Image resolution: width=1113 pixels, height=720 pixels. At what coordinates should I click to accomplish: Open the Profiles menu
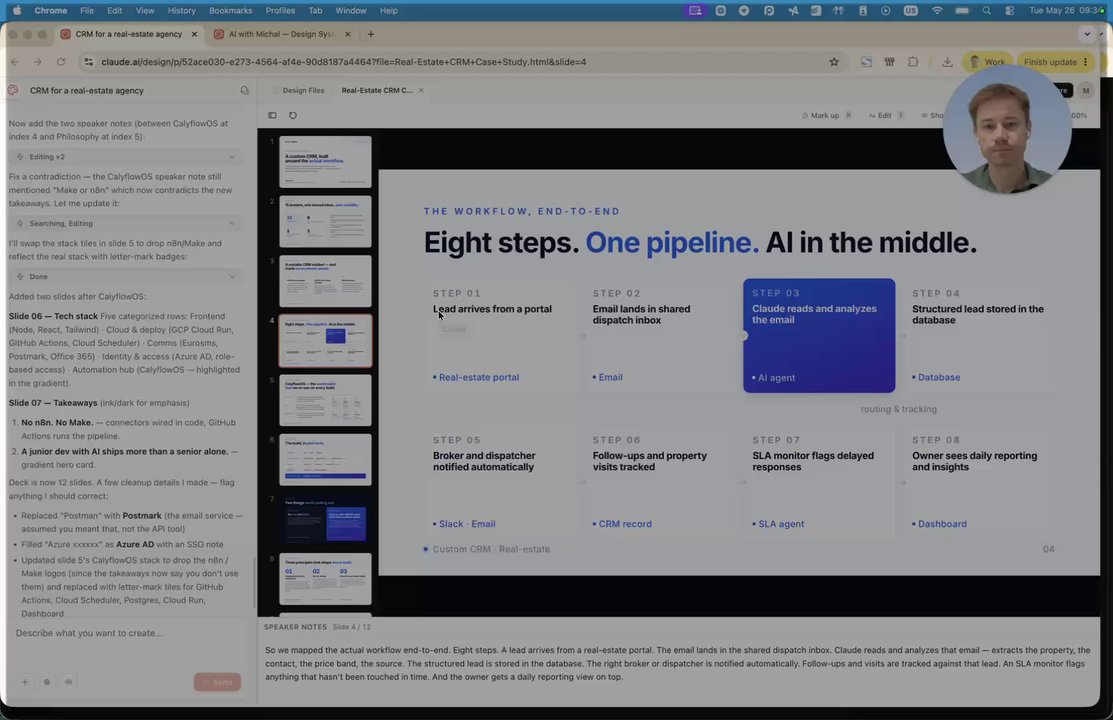280,11
